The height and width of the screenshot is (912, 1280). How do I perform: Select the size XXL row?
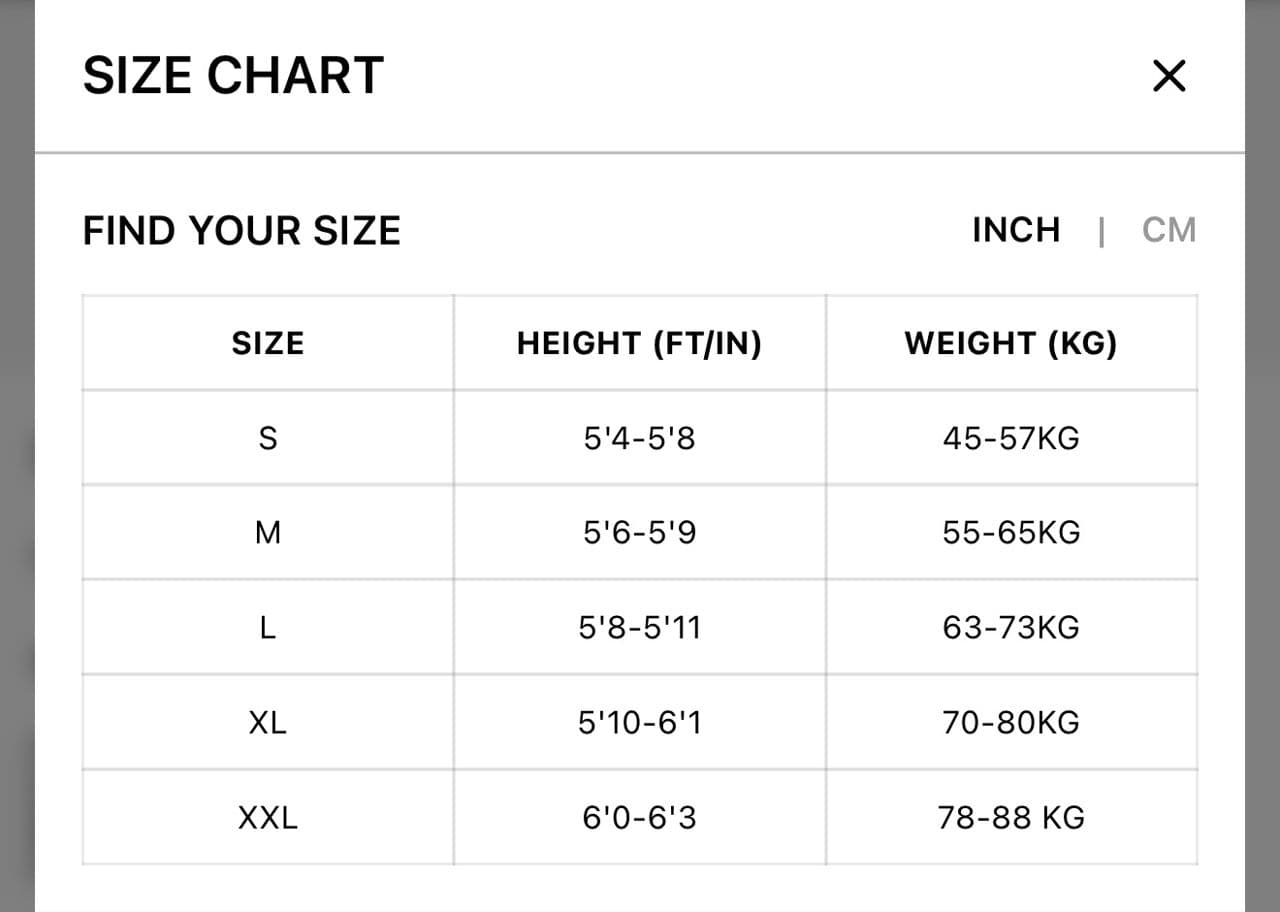point(267,817)
